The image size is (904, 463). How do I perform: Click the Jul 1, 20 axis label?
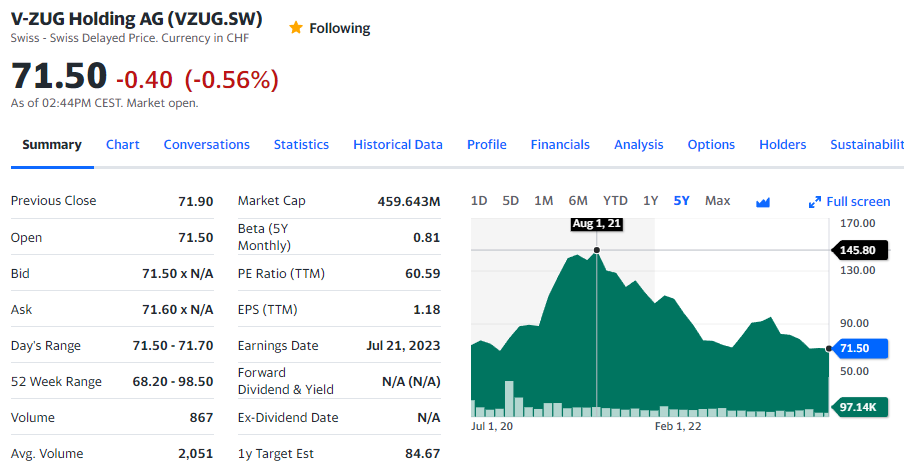click(492, 426)
